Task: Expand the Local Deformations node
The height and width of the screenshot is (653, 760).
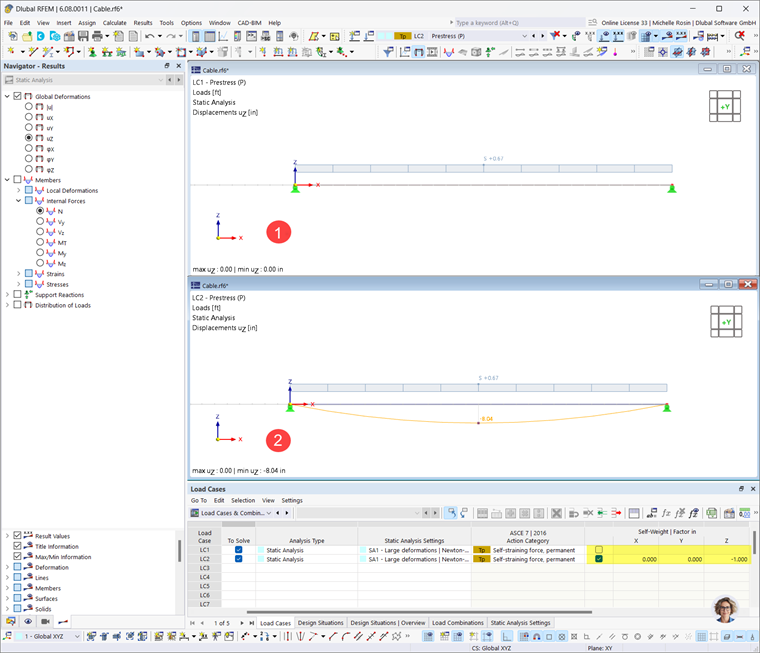Action: [x=18, y=190]
